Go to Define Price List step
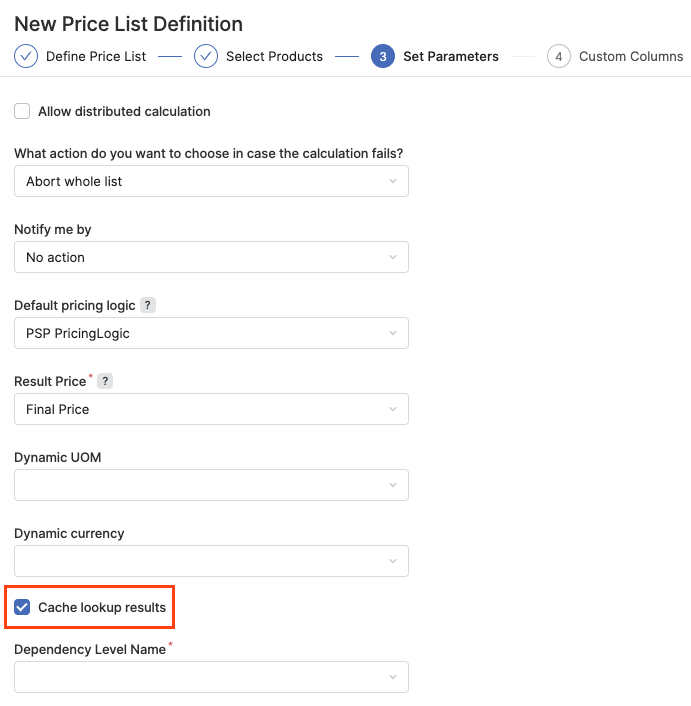Screen dimensions: 691x706 point(96,56)
